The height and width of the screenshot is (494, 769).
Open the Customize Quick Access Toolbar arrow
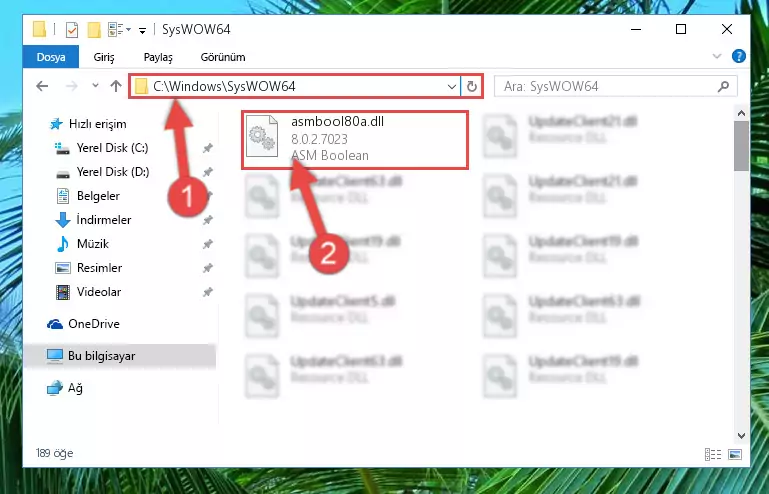point(142,30)
